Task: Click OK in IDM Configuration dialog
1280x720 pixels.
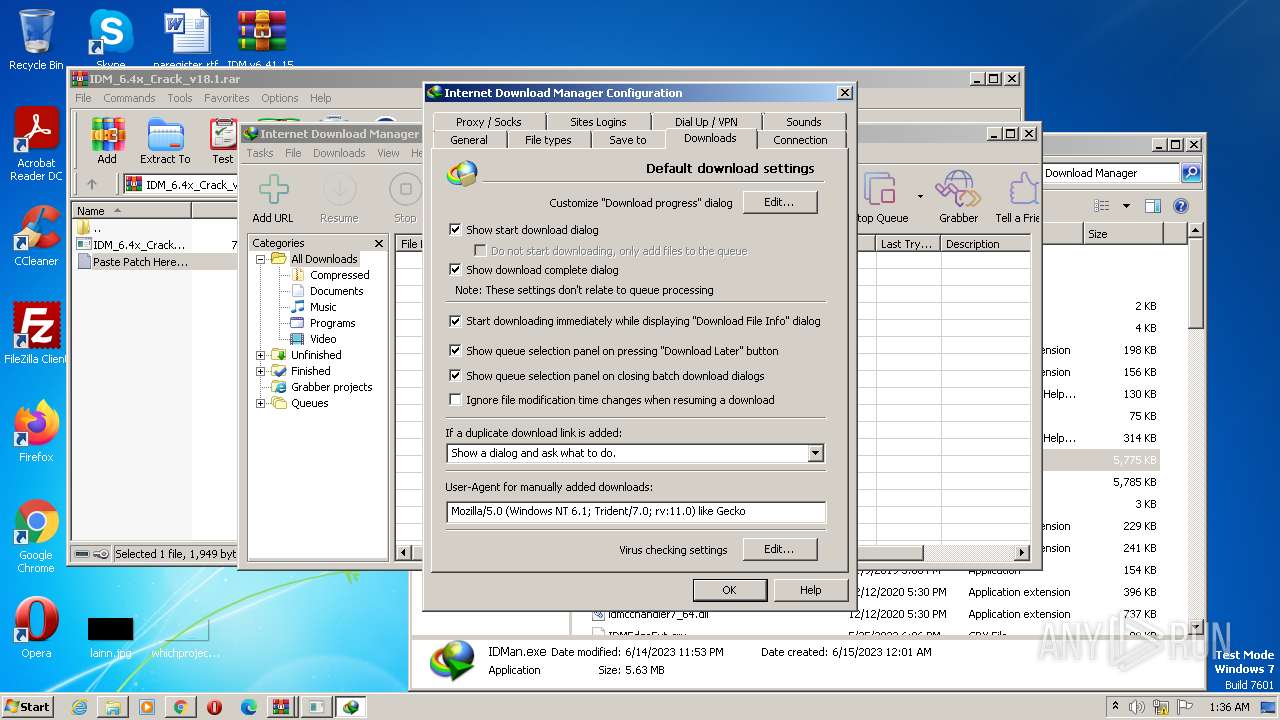Action: 729,590
